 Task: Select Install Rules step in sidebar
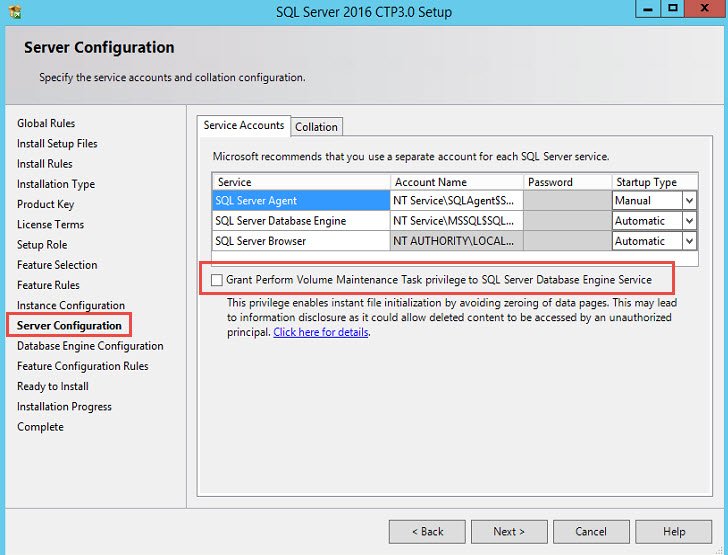45,164
